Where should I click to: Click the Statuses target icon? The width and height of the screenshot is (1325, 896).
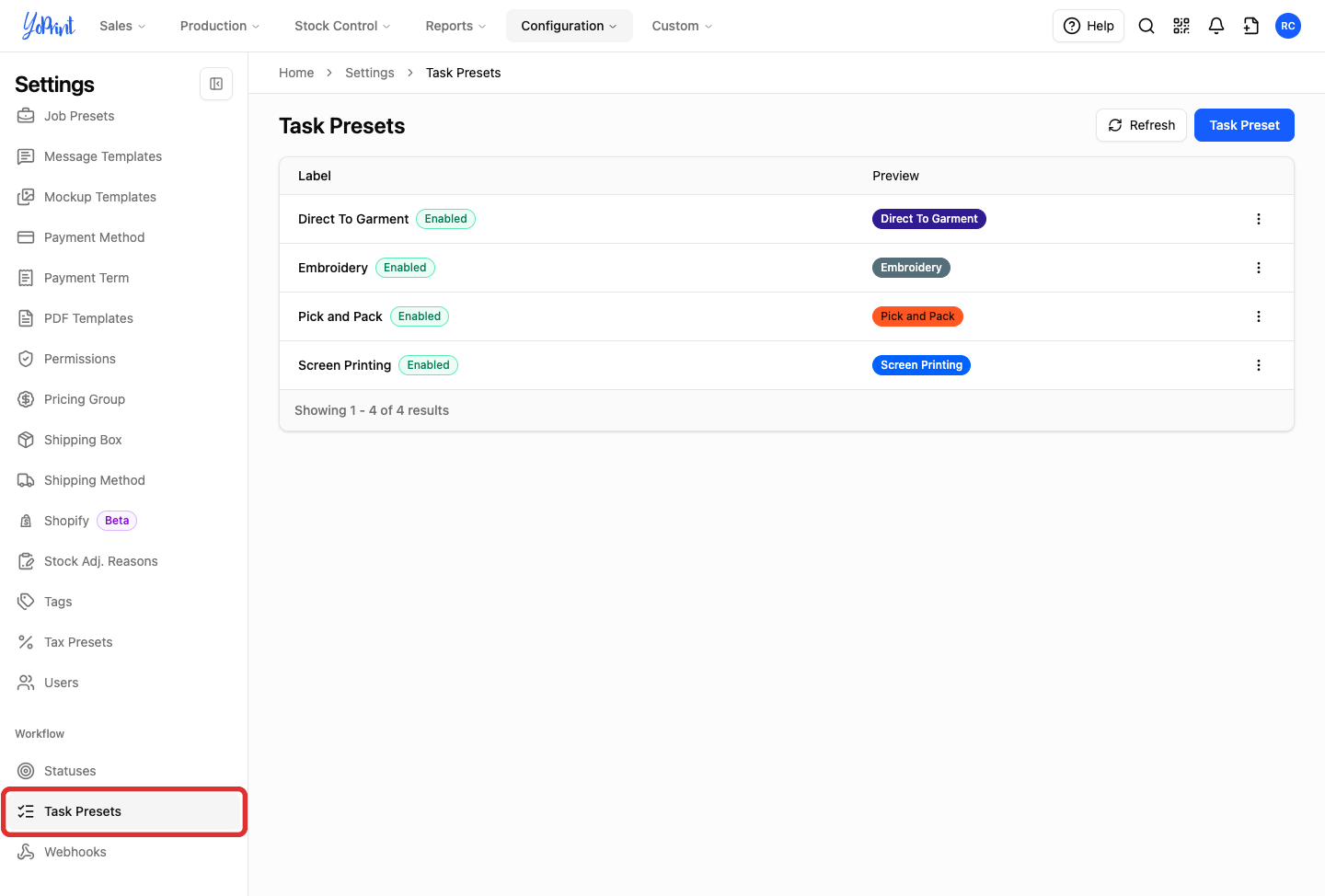coord(26,771)
